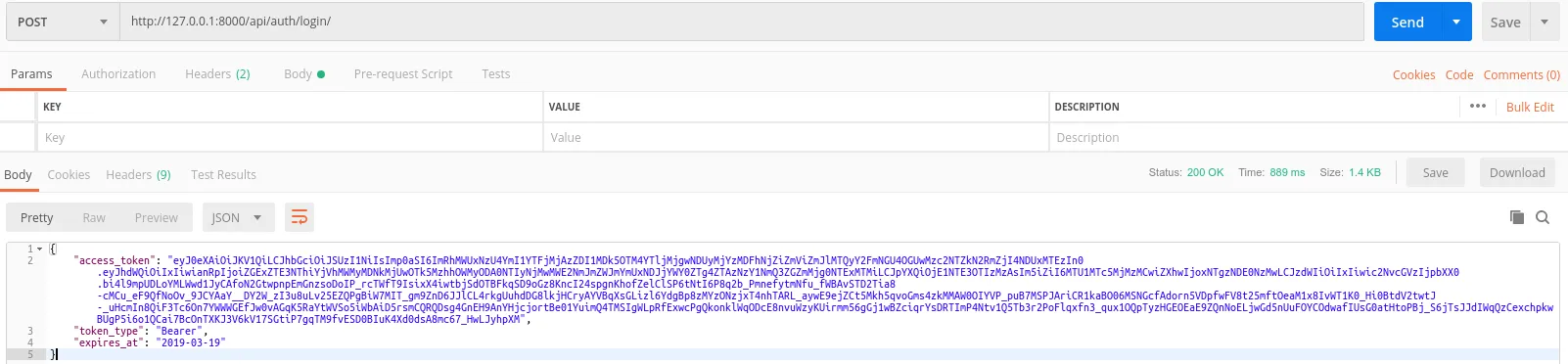Open the Test Results tab

(223, 174)
